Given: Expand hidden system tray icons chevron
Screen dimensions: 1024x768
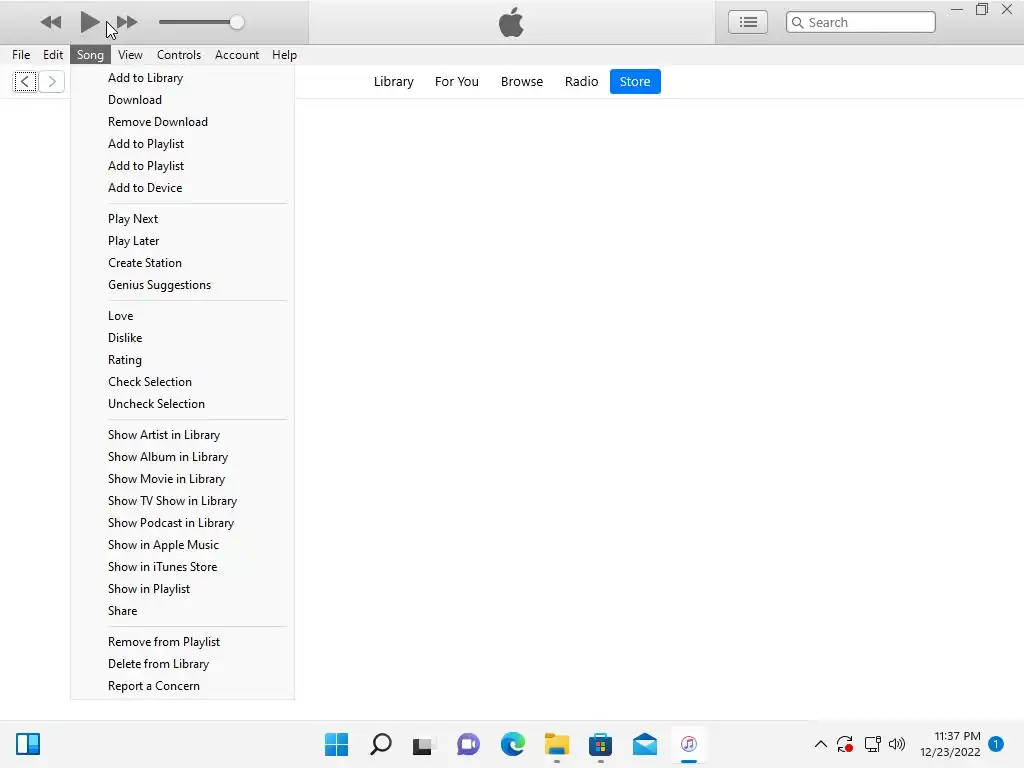Looking at the screenshot, I should click(821, 744).
